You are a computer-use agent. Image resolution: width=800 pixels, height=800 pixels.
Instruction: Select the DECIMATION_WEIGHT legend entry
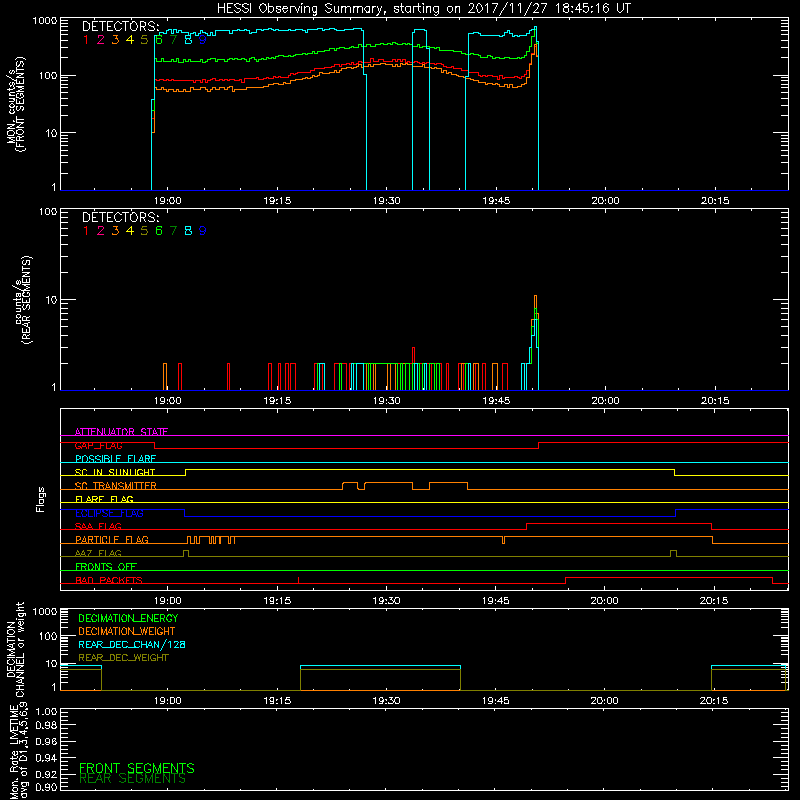coord(127,632)
